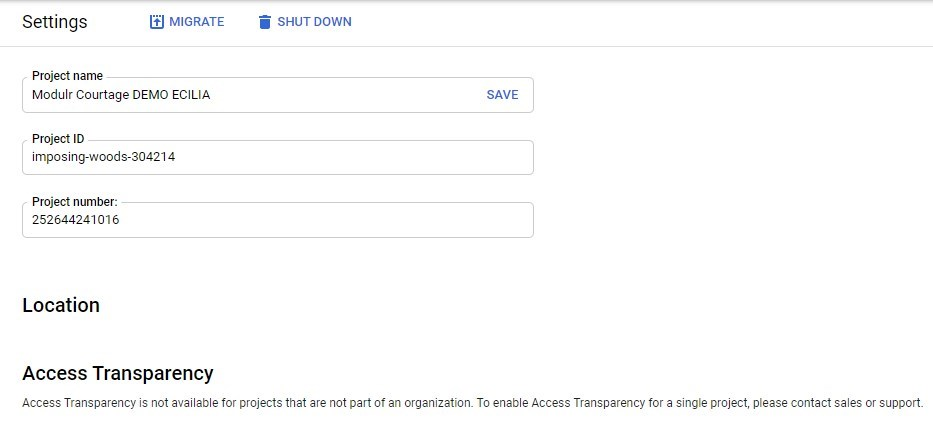Save the project name
The image size is (933, 431).
tap(502, 95)
